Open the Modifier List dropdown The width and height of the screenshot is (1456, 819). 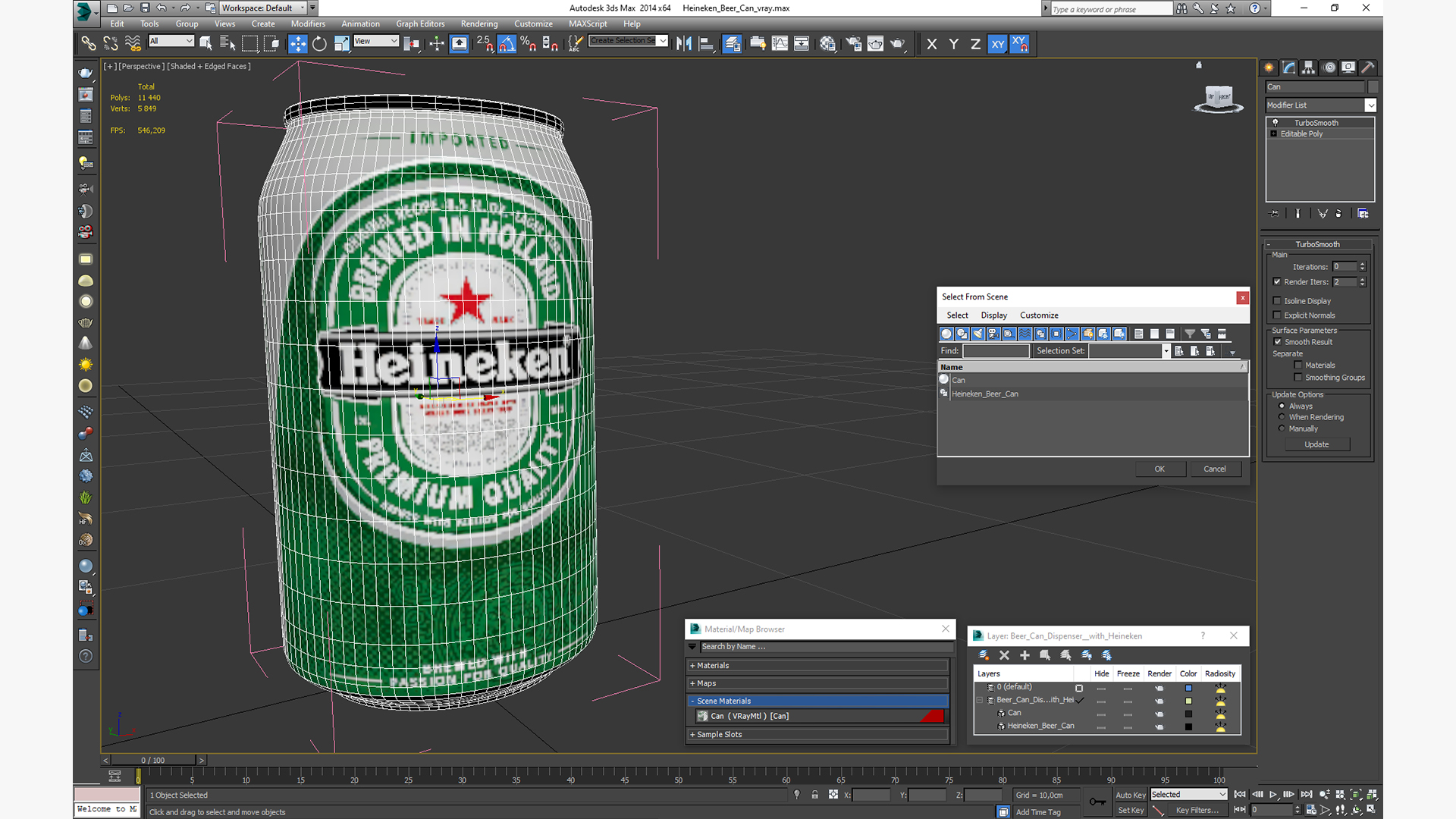[1370, 105]
